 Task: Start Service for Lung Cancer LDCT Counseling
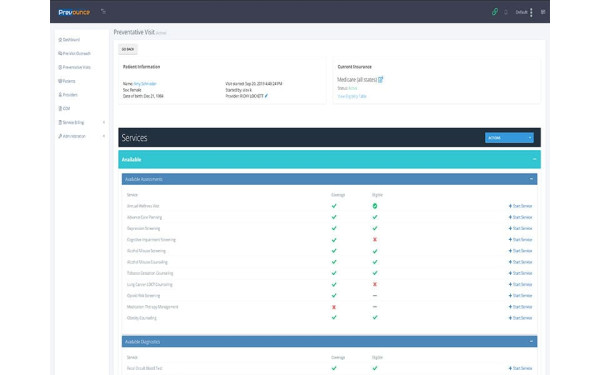[520, 285]
